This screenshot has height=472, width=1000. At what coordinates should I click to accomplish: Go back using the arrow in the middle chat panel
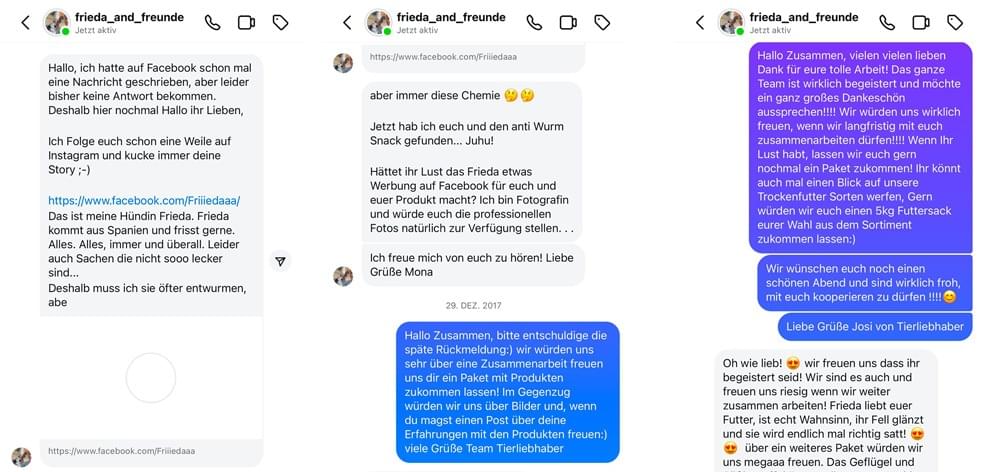[347, 23]
